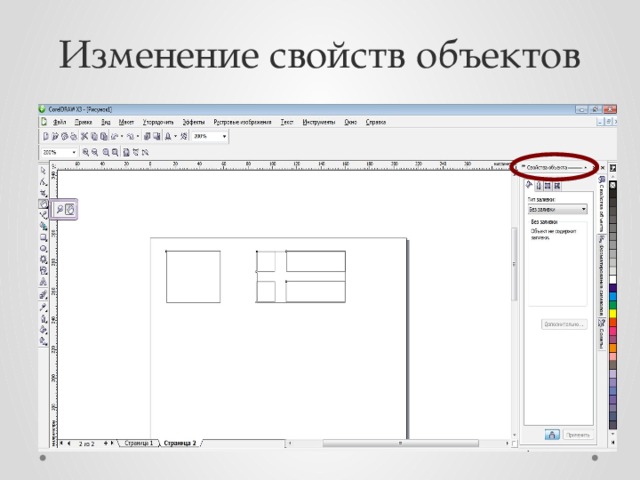Image resolution: width=640 pixels, height=480 pixels.
Task: Select the Text tool
Action: tap(43, 282)
